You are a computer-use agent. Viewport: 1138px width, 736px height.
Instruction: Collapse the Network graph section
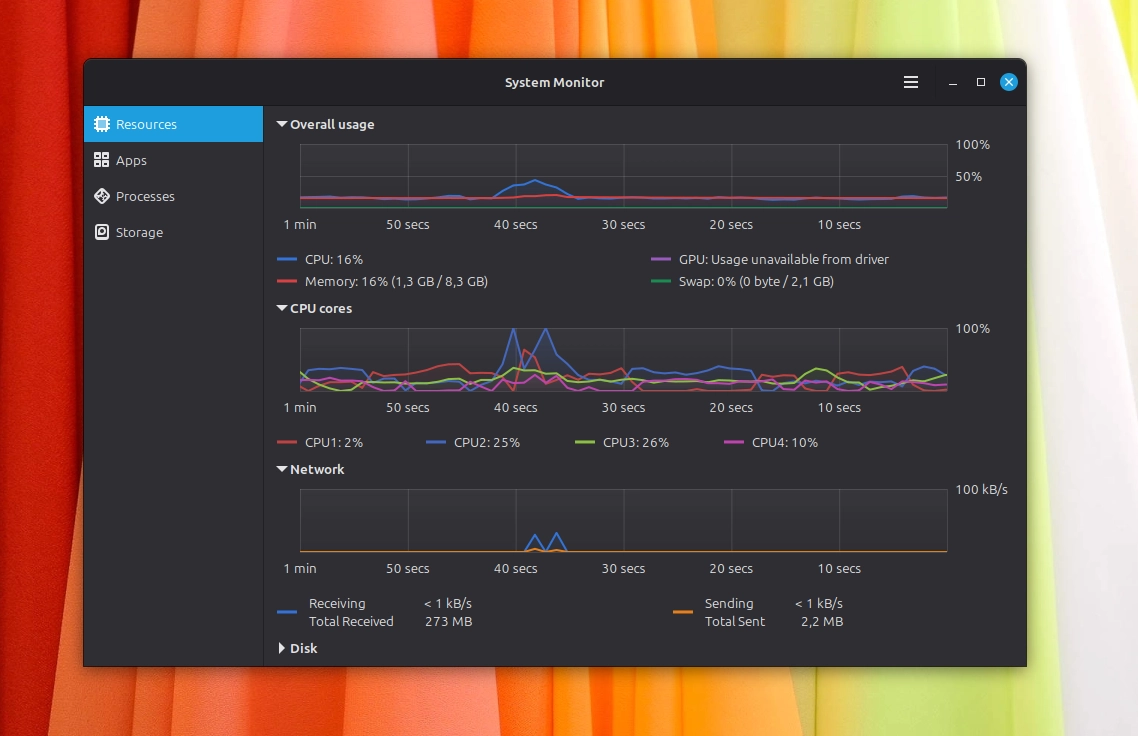coord(282,469)
